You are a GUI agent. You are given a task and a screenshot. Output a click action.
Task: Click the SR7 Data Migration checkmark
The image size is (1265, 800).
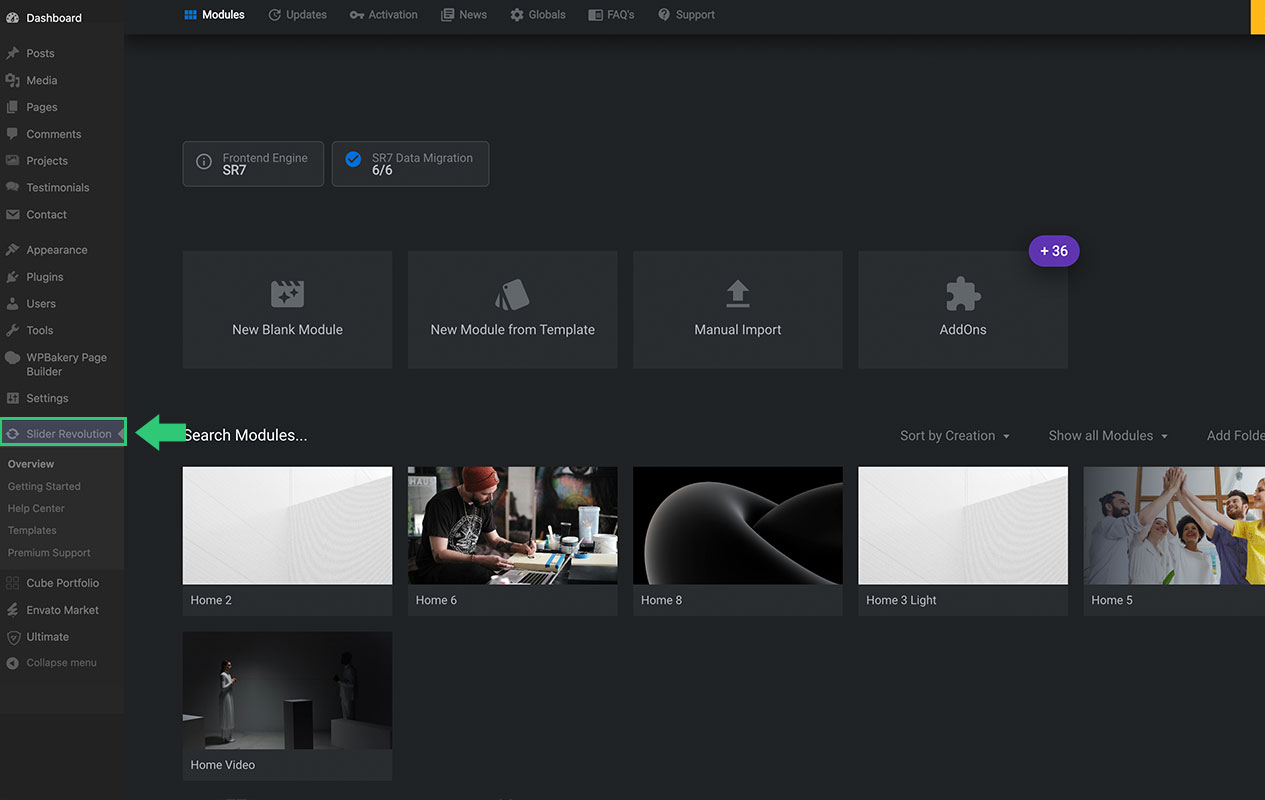352,160
